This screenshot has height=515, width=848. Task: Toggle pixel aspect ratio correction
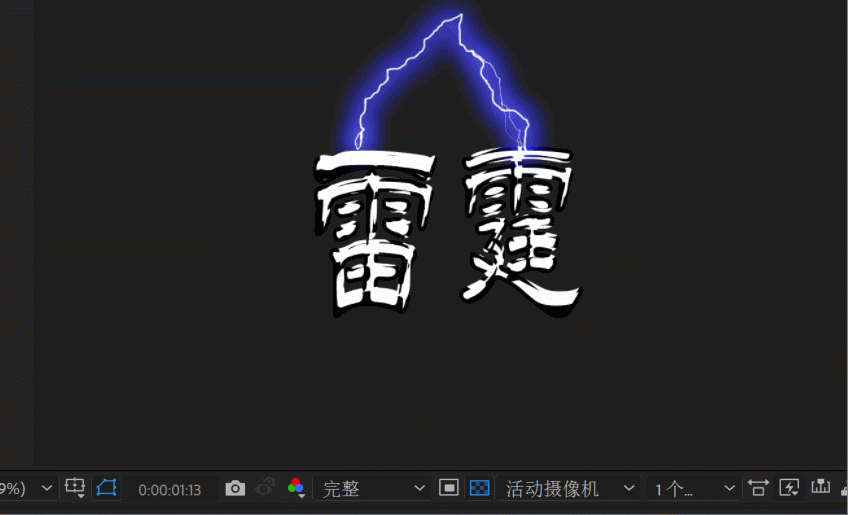(758, 488)
